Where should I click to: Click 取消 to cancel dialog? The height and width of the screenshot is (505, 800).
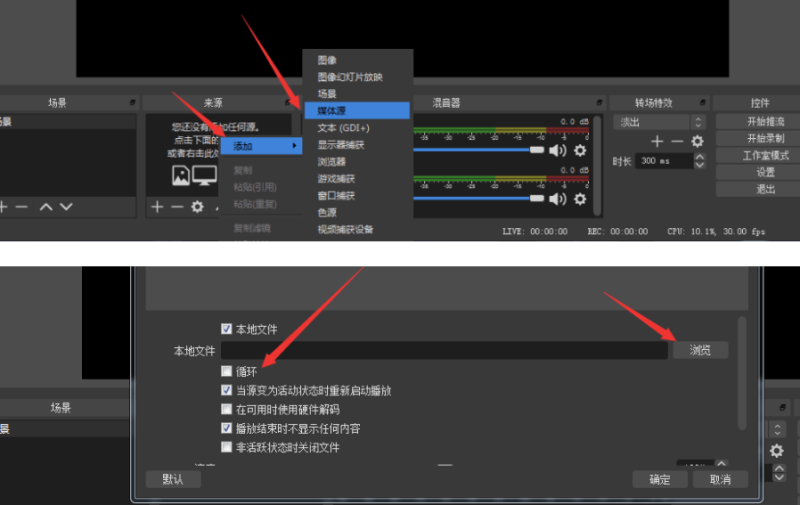click(720, 479)
